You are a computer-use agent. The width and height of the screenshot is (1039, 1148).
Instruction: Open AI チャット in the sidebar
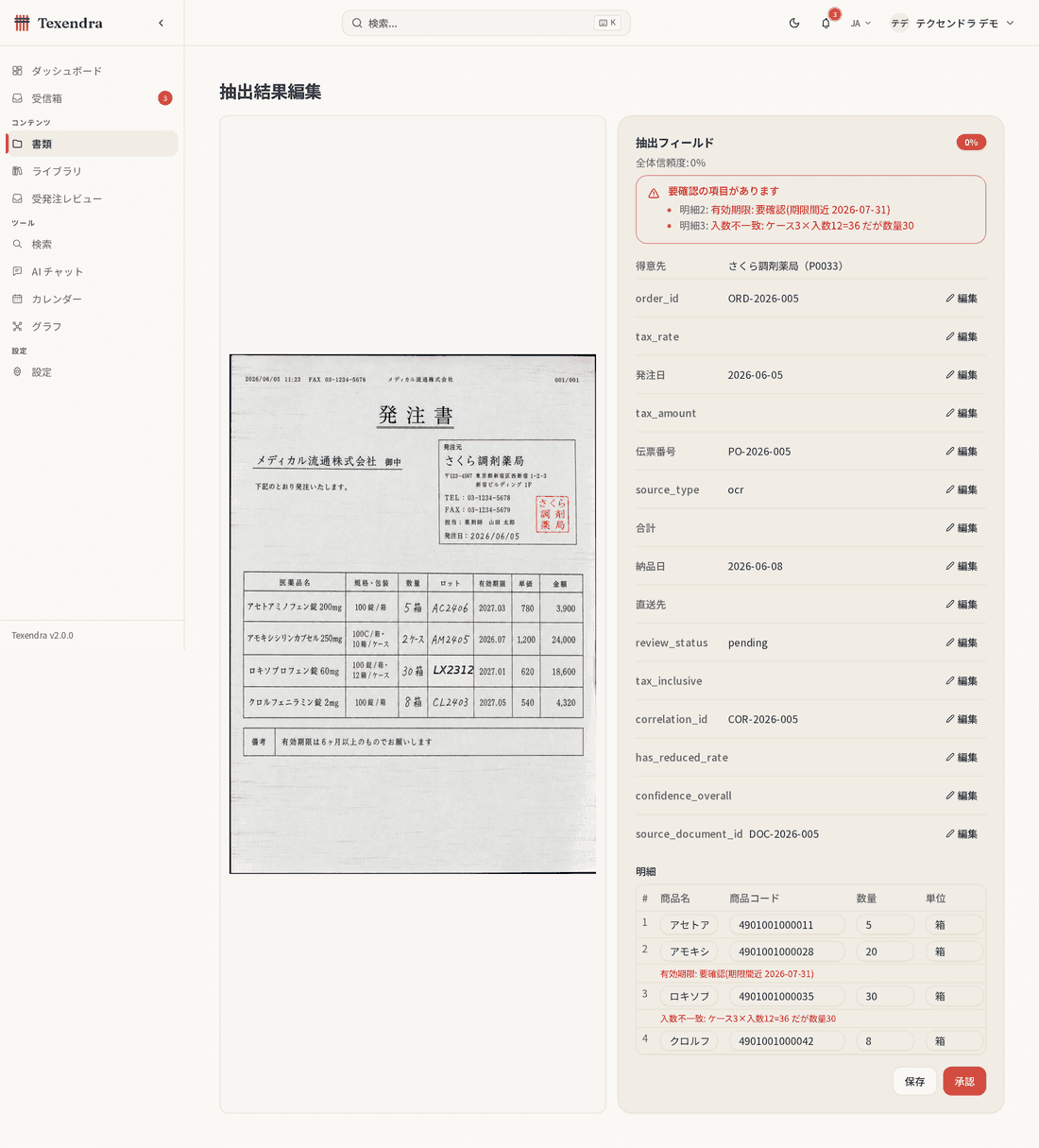(92, 271)
